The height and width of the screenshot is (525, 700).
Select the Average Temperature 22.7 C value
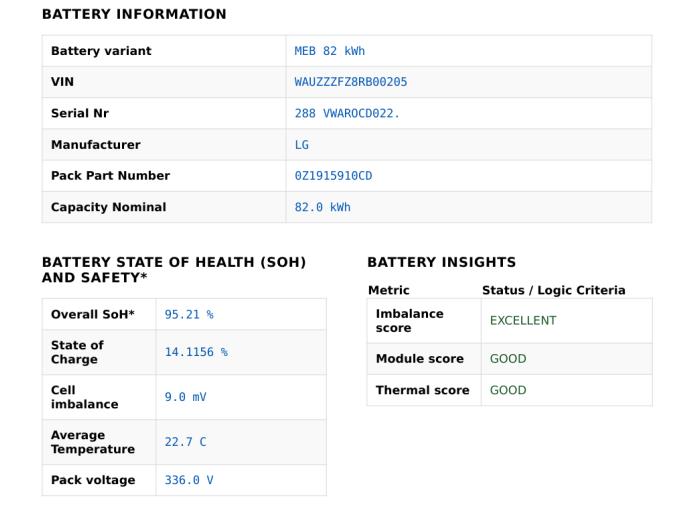pos(186,442)
